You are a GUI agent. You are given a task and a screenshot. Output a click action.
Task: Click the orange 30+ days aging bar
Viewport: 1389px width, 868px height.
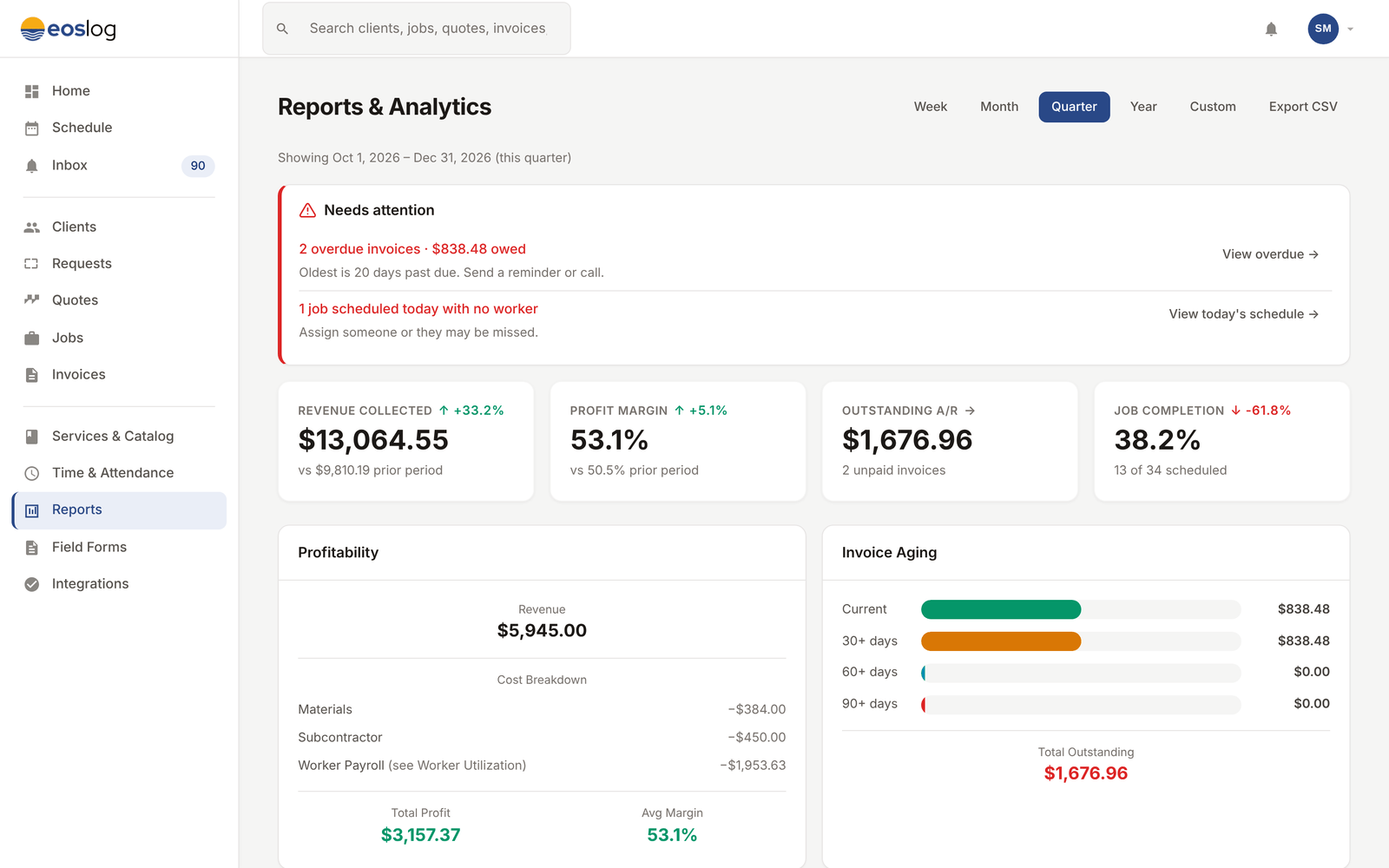(1001, 641)
